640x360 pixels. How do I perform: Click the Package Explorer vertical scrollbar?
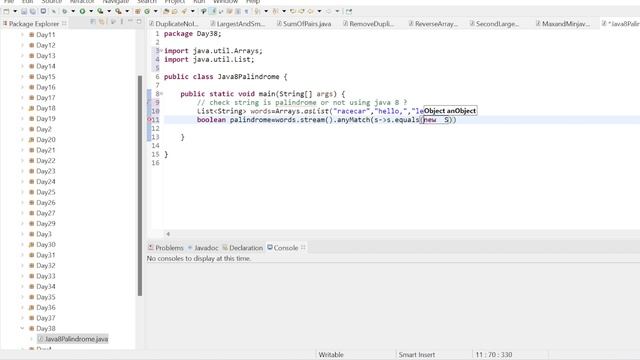point(140,186)
